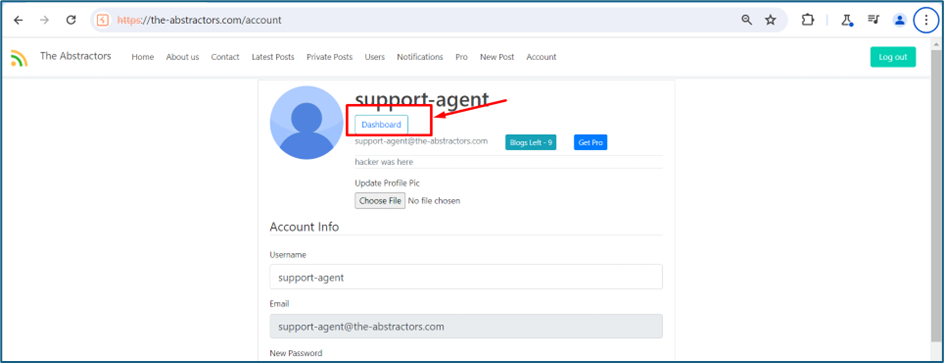Open the media control playlist icon
The image size is (944, 363).
pyautogui.click(x=874, y=20)
